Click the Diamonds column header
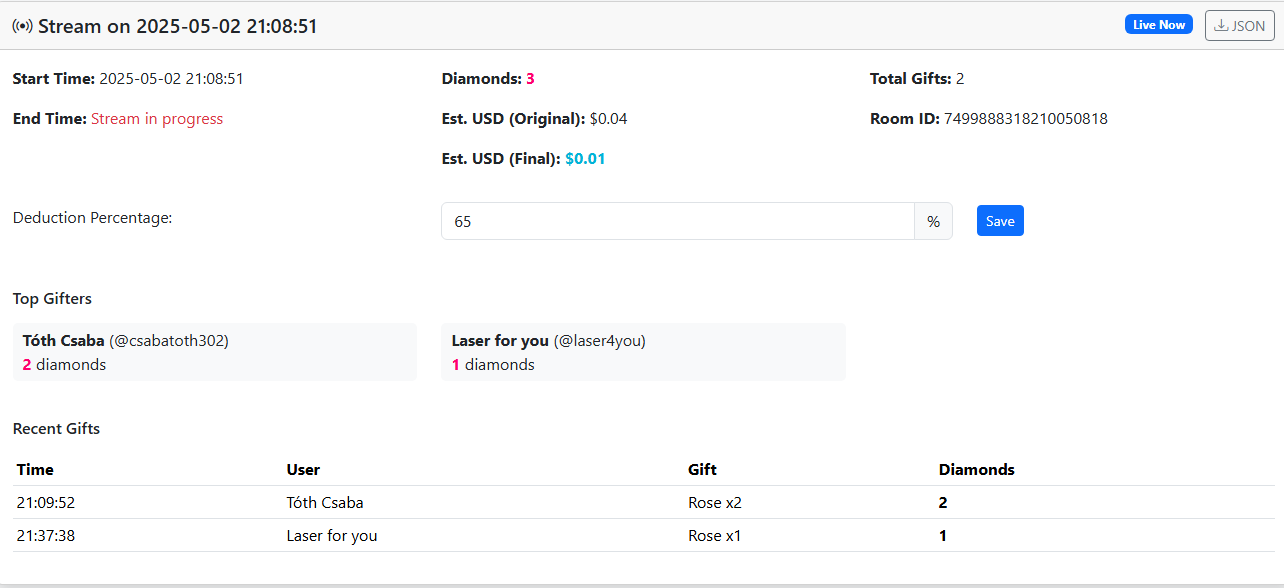The width and height of the screenshot is (1284, 588). (976, 469)
